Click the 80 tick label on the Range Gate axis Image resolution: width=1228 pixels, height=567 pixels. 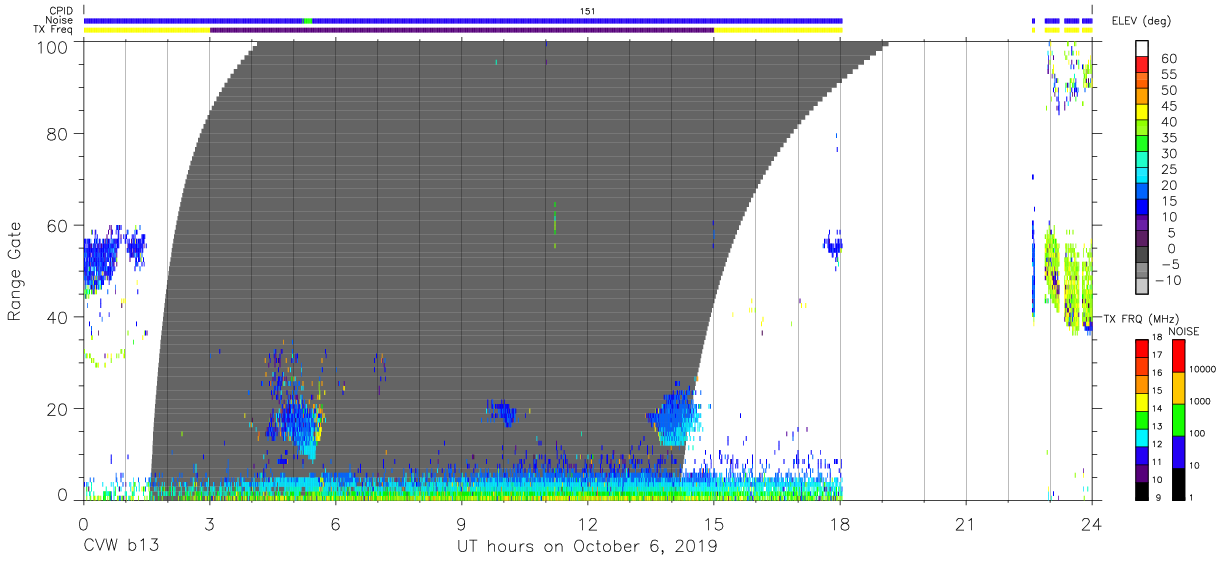[56, 133]
